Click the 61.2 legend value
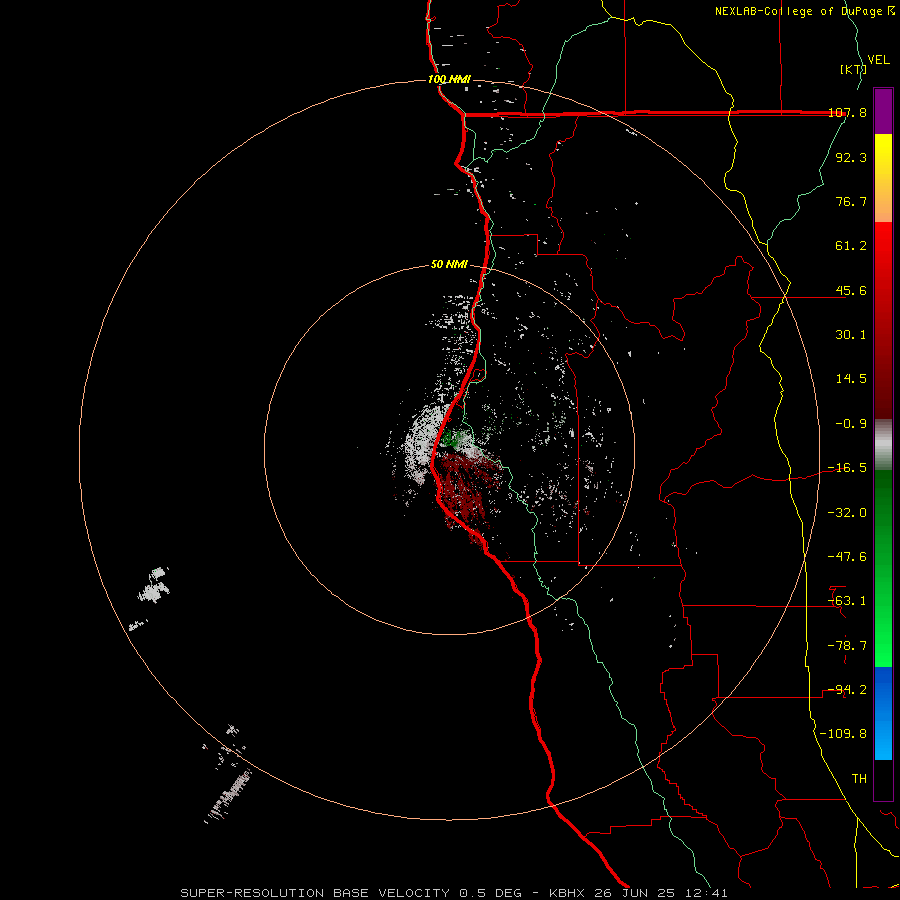900x900 pixels. [851, 246]
